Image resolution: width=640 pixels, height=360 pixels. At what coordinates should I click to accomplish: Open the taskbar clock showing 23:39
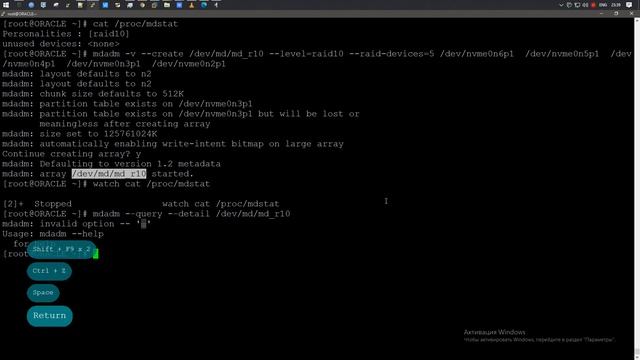click(616, 5)
